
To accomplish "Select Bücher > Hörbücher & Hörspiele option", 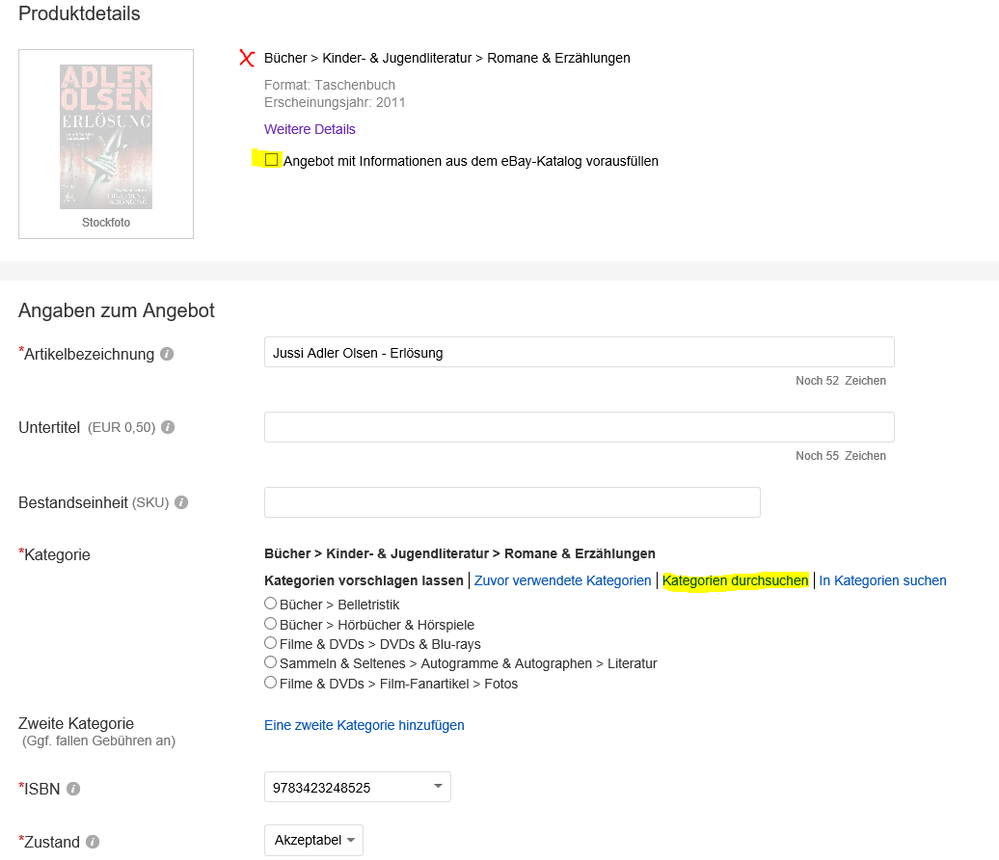I will 270,623.
